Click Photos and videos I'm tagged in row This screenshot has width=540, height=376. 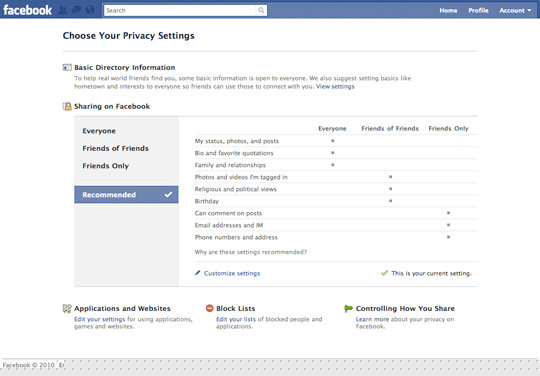336,177
